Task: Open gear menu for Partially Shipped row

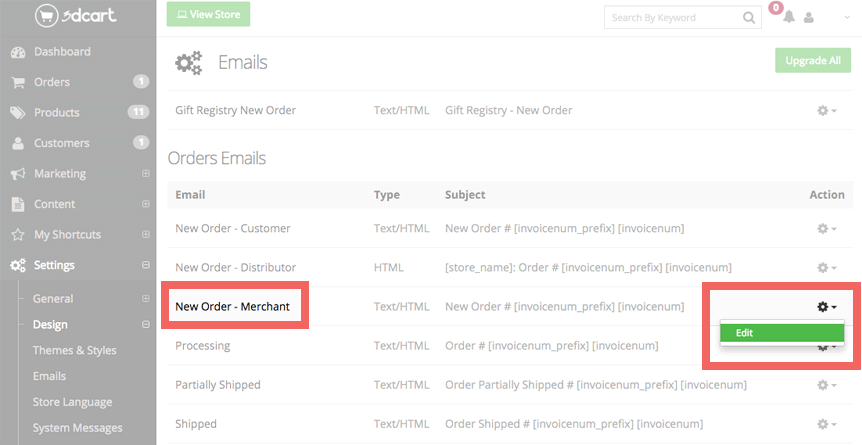Action: (826, 385)
